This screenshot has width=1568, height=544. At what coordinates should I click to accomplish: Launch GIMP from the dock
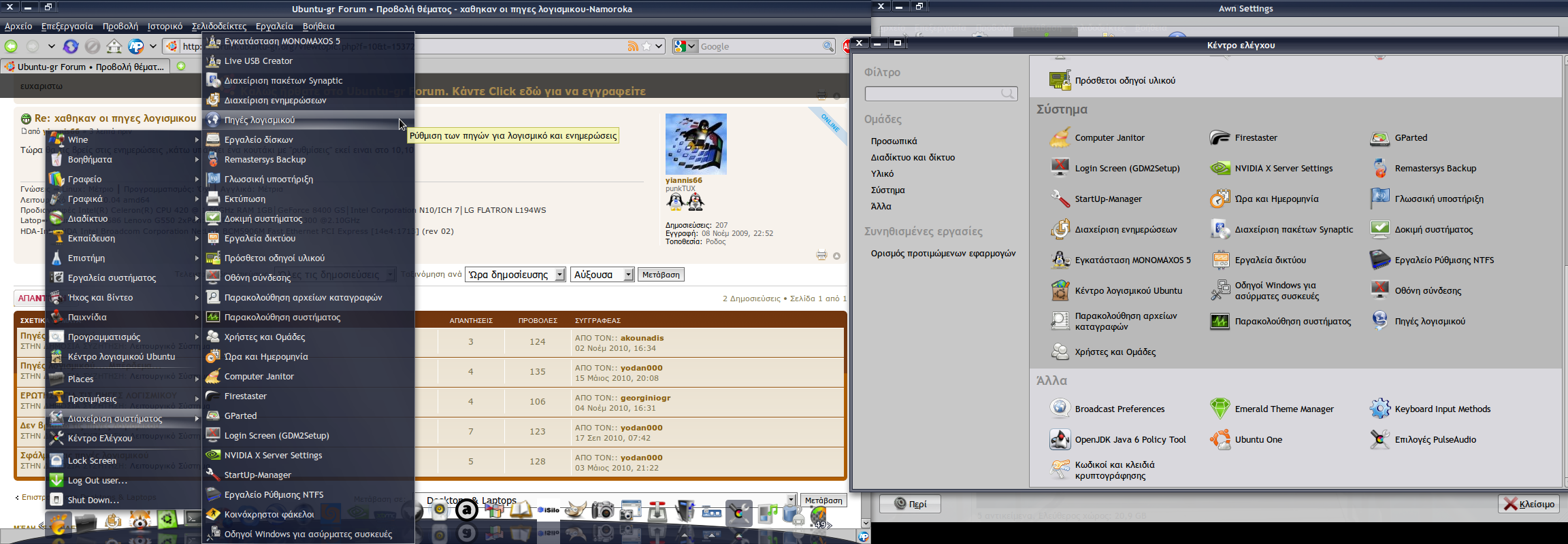point(576,509)
